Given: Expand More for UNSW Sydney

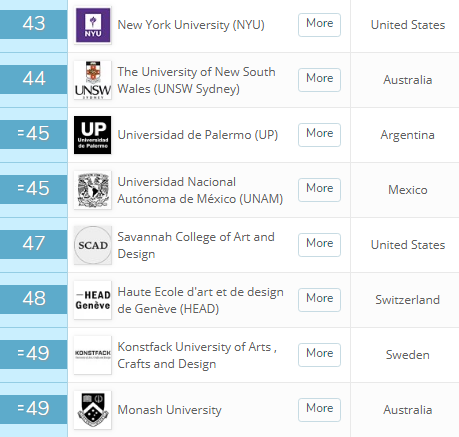Looking at the screenshot, I should (x=319, y=80).
